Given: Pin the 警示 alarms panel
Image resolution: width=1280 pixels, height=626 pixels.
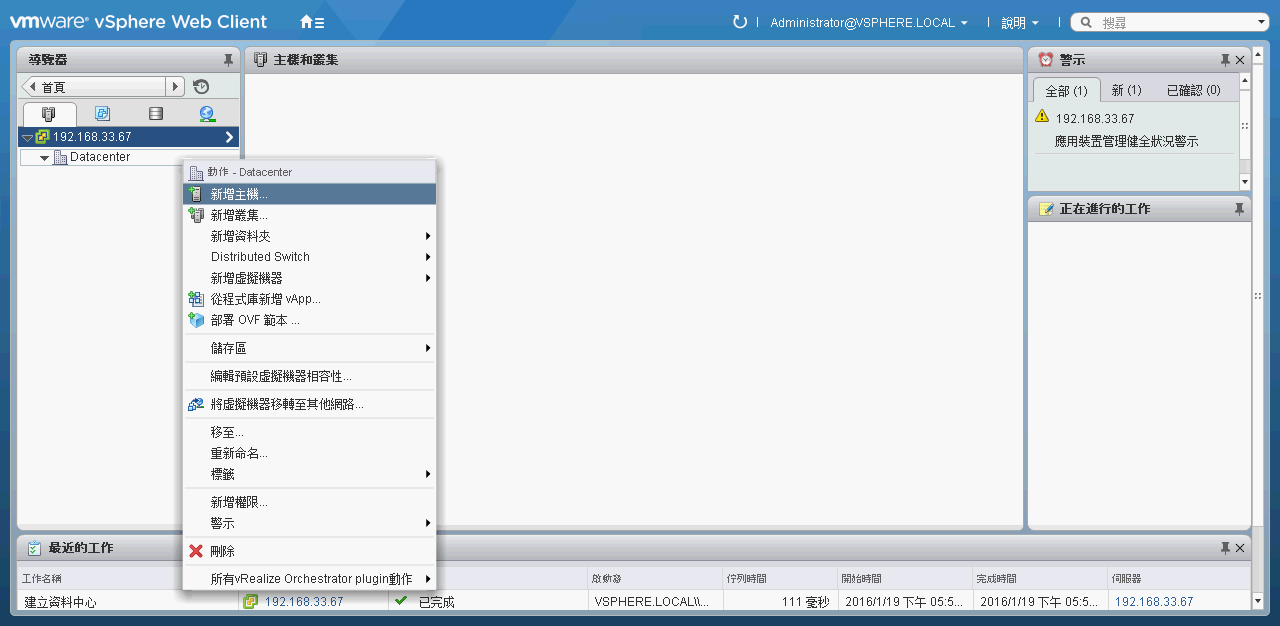Looking at the screenshot, I should coord(1225,60).
